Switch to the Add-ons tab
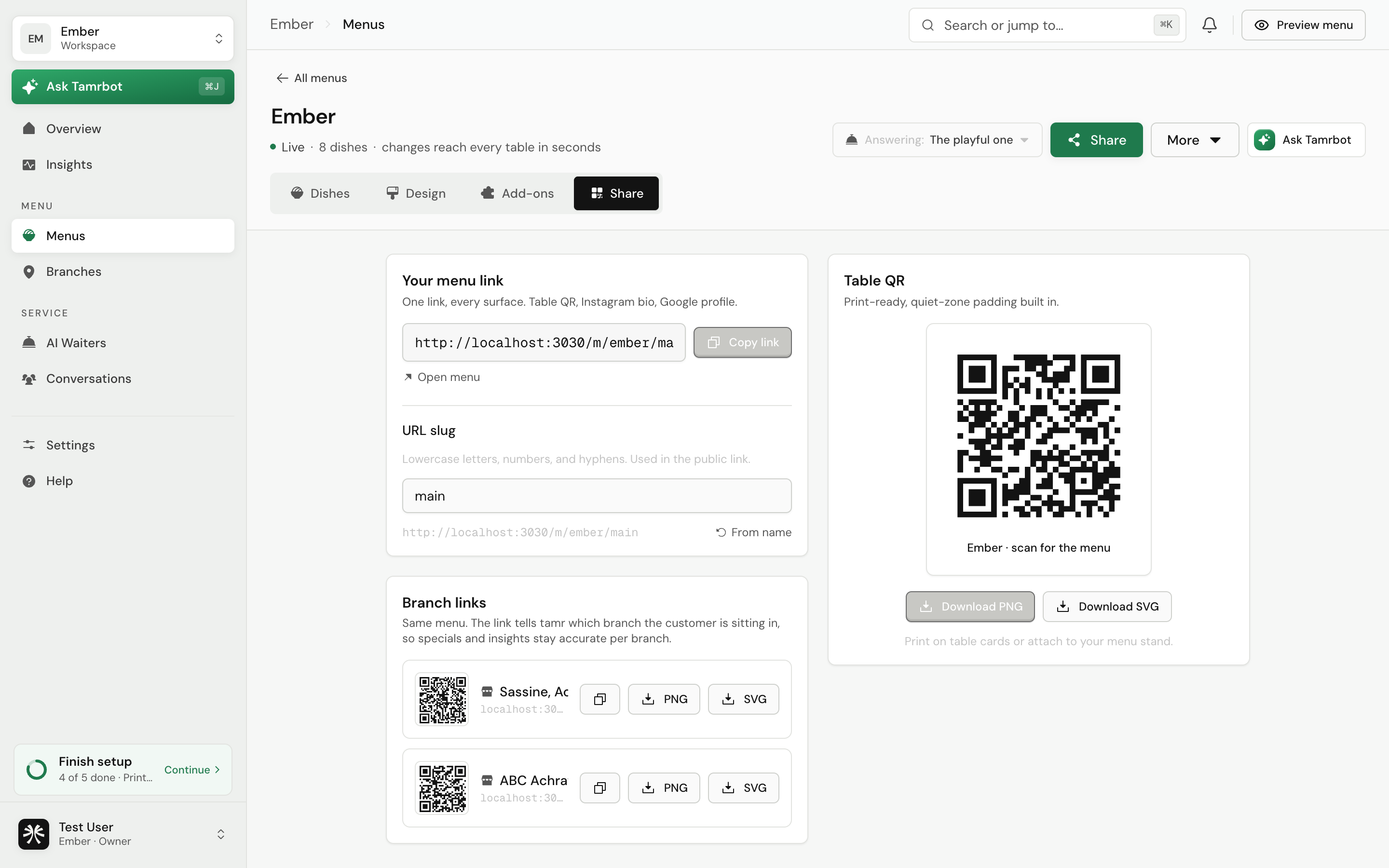This screenshot has height=868, width=1389. (517, 193)
